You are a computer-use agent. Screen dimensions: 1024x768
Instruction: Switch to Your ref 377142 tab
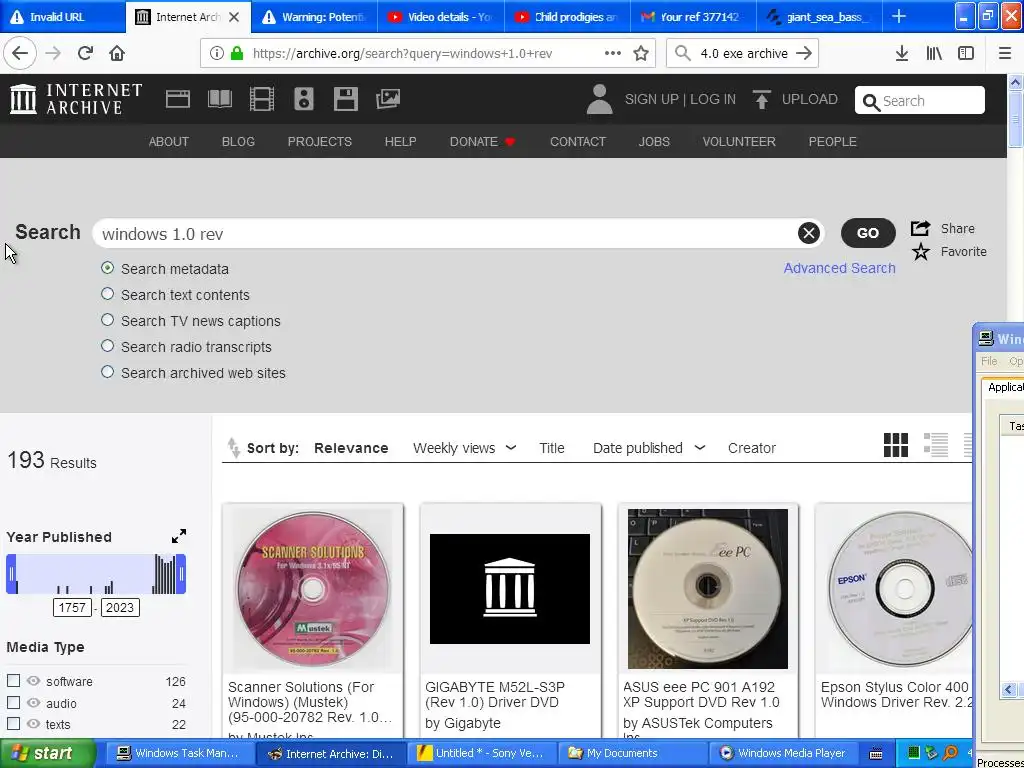tap(693, 17)
